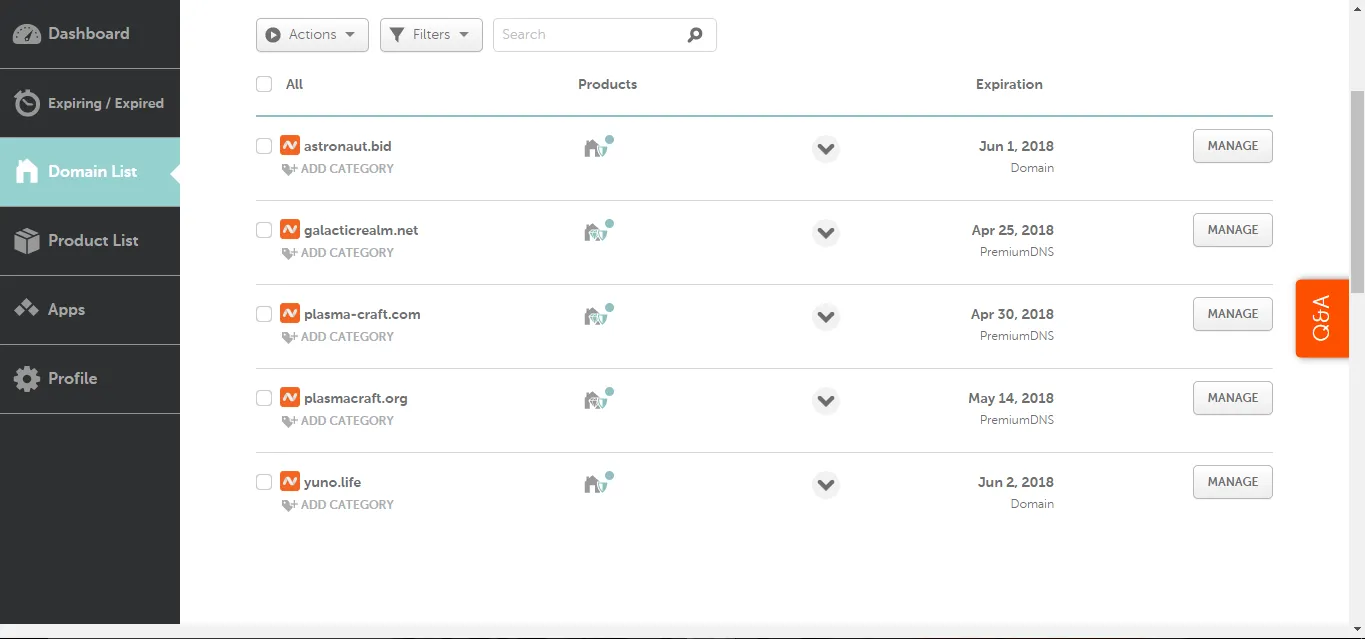1365x639 pixels.
Task: Click the Expiring clock icon
Action: (27, 103)
